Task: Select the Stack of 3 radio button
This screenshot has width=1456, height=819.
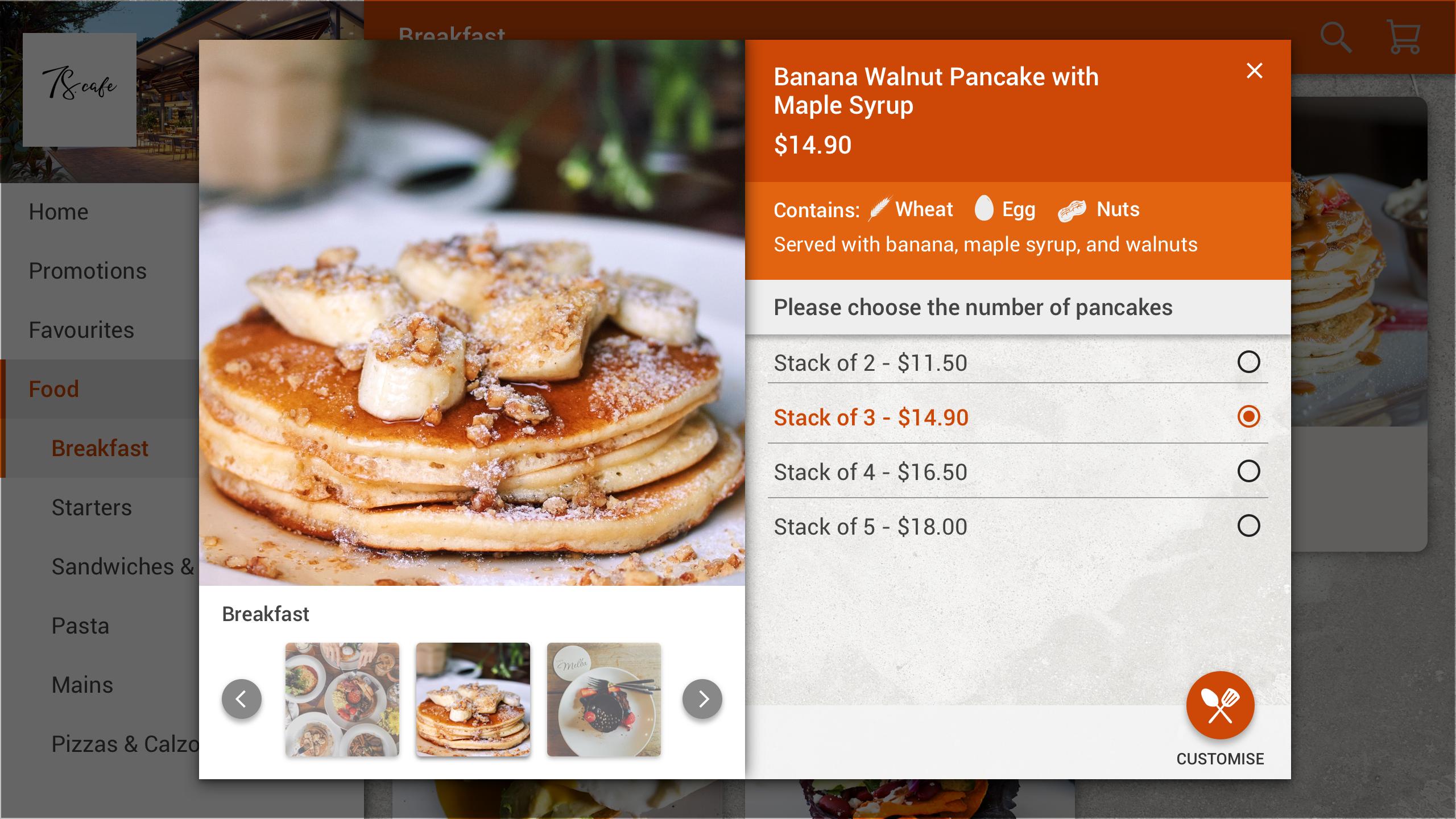Action: click(x=1248, y=417)
